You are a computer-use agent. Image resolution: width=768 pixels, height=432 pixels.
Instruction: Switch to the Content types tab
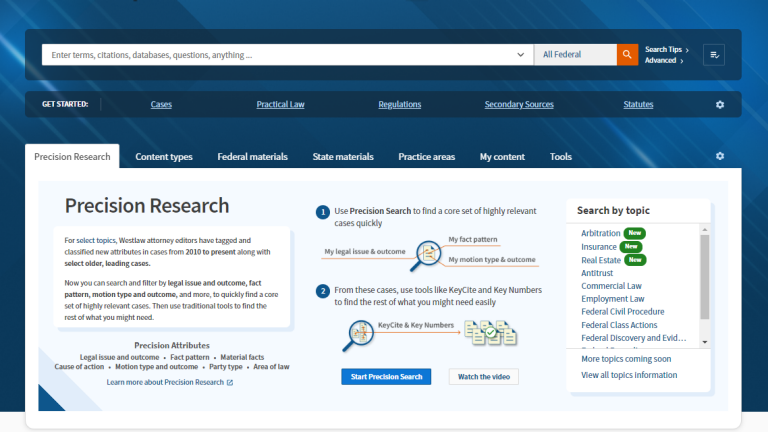(x=164, y=157)
